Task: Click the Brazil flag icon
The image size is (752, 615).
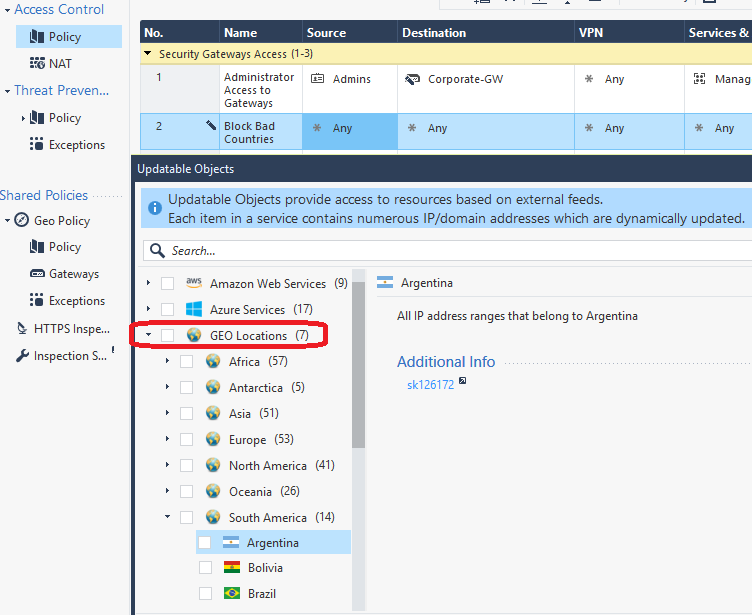Action: click(x=231, y=593)
